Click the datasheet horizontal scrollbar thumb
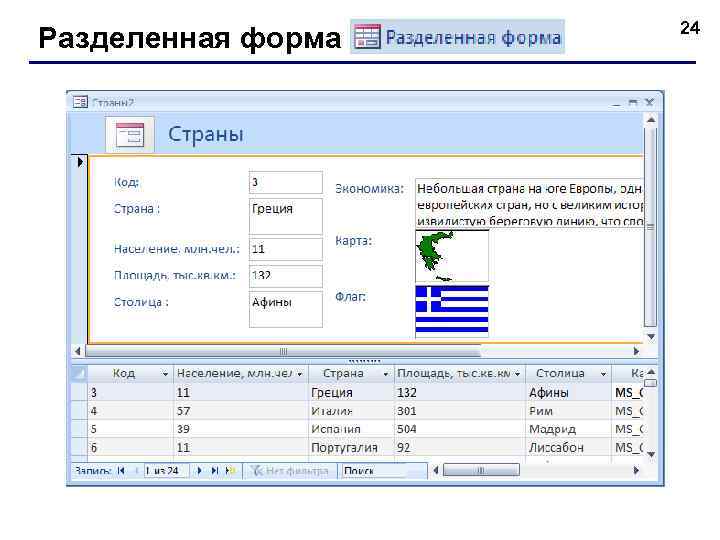The height and width of the screenshot is (540, 720). pyautogui.click(x=481, y=470)
